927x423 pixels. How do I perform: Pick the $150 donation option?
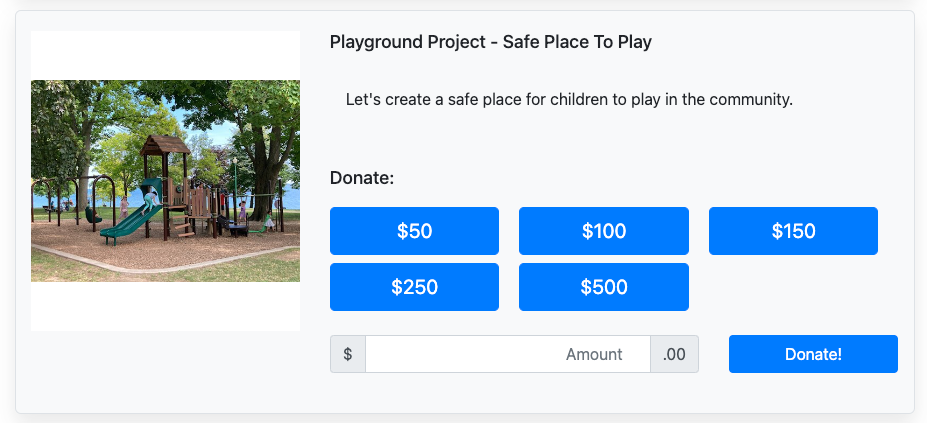tap(793, 231)
